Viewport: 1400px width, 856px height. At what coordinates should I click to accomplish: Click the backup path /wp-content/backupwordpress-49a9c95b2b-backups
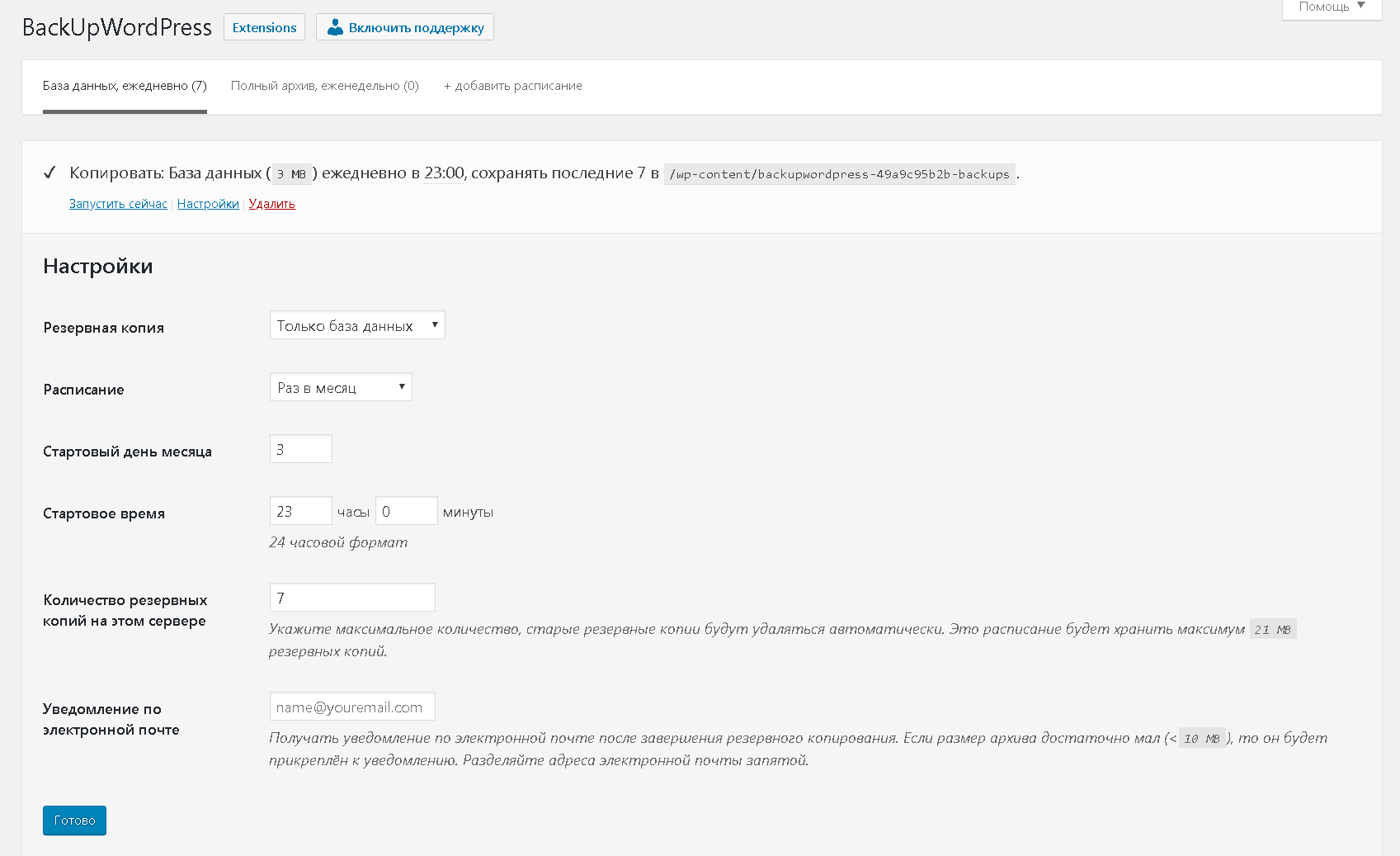click(839, 174)
